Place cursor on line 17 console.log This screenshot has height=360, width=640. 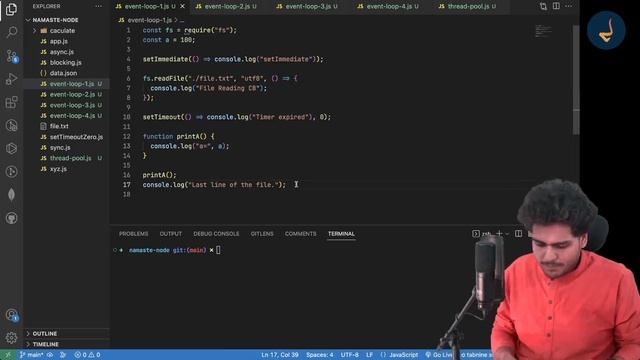click(x=214, y=185)
